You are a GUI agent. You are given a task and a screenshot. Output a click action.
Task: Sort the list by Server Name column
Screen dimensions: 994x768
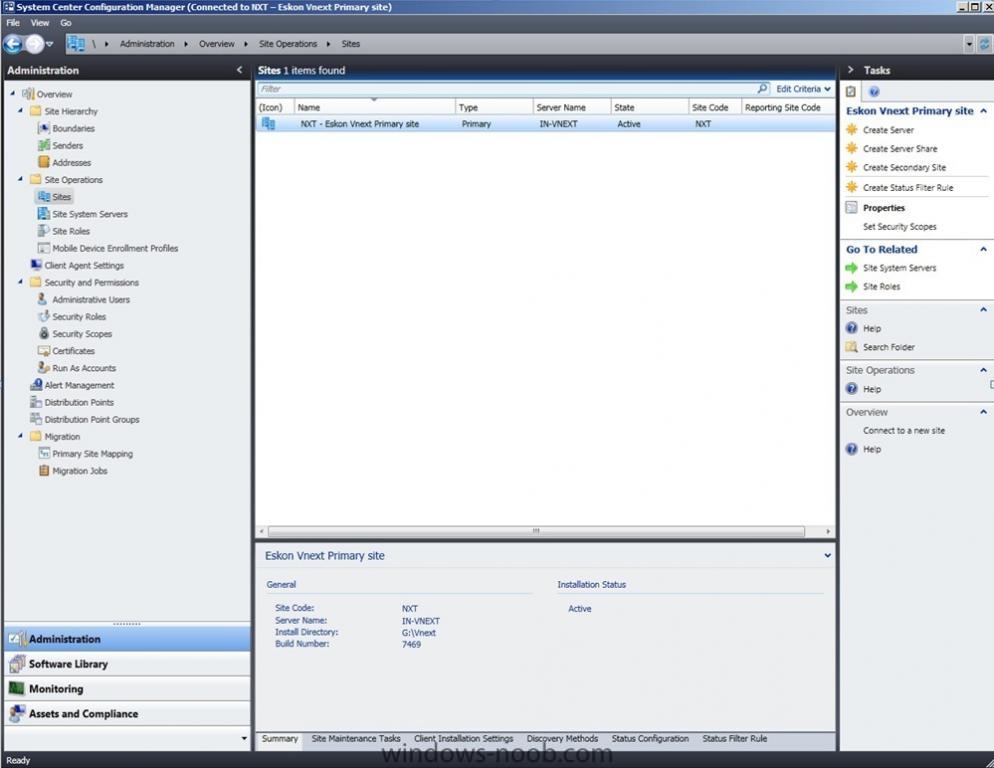coord(572,107)
